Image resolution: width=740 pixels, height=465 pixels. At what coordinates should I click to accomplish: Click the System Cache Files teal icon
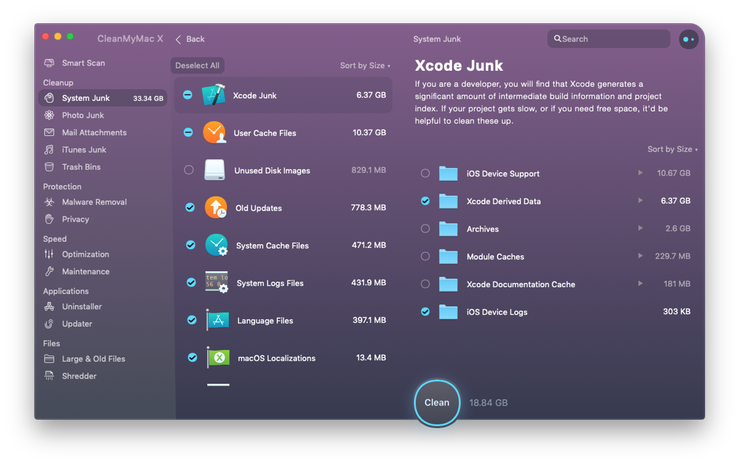pyautogui.click(x=217, y=245)
